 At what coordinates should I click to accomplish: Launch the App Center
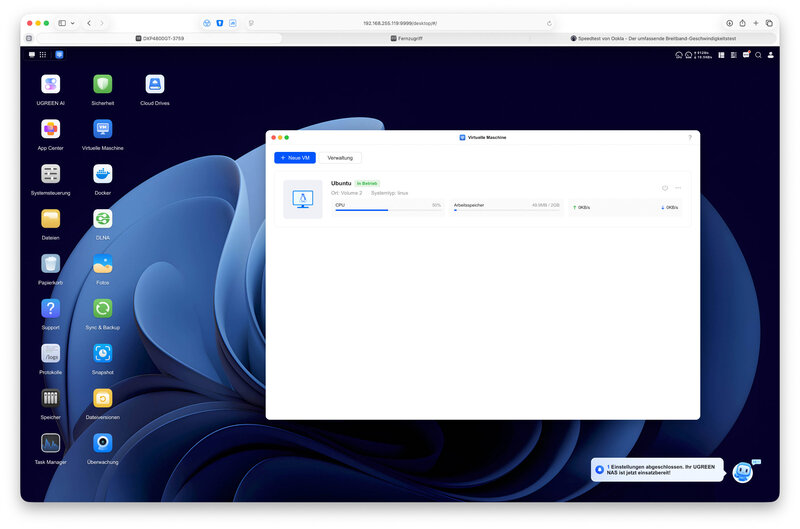tap(51, 129)
